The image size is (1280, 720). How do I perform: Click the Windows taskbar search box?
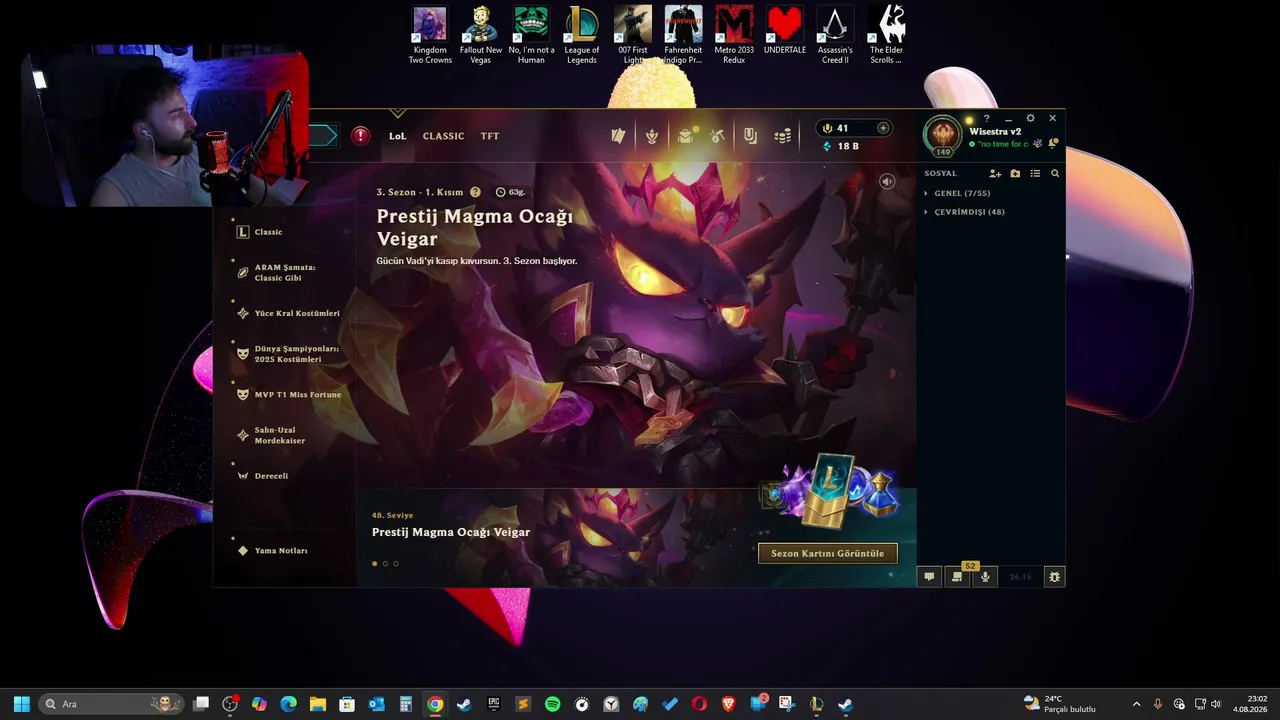(x=111, y=704)
